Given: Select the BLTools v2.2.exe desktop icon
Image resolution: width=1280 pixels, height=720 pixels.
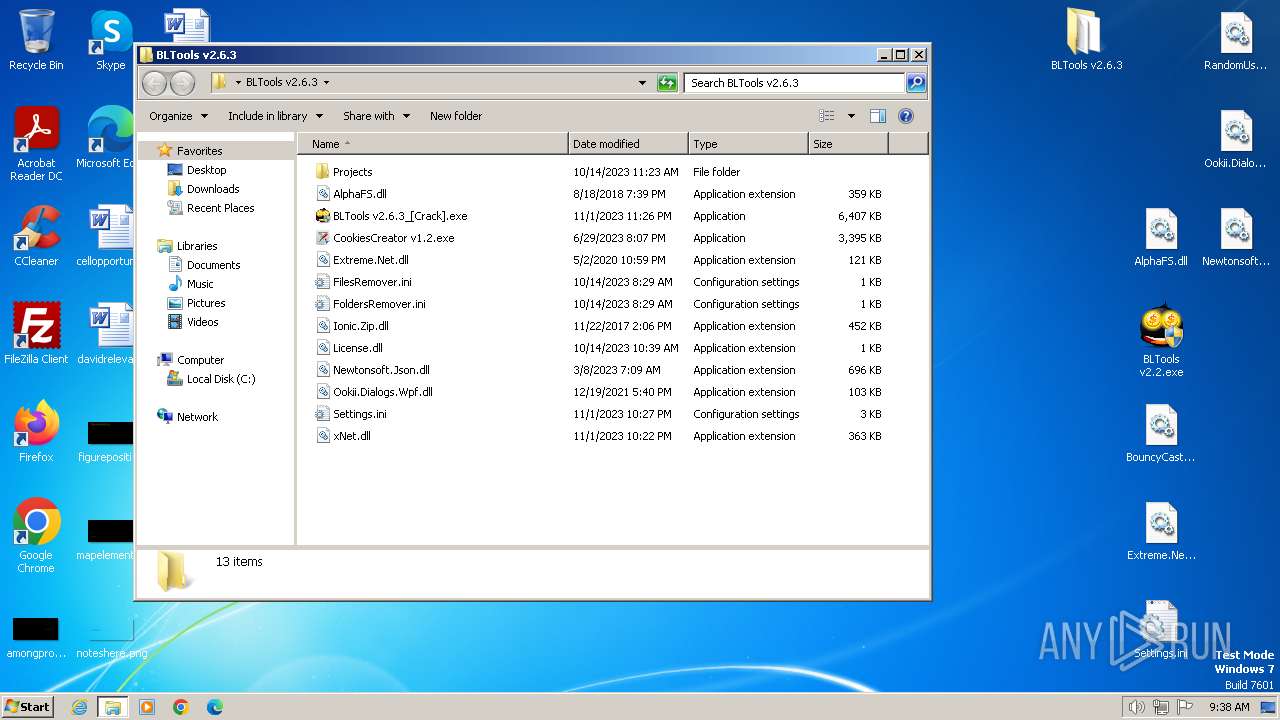Looking at the screenshot, I should click(1161, 340).
